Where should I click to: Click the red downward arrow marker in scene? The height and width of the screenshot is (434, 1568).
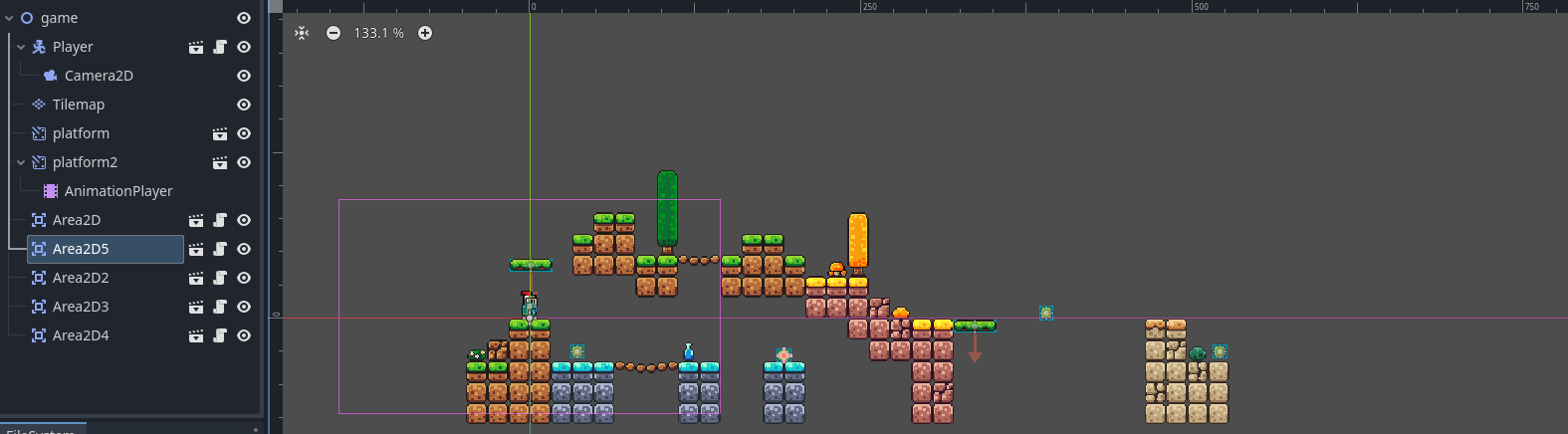coord(975,346)
